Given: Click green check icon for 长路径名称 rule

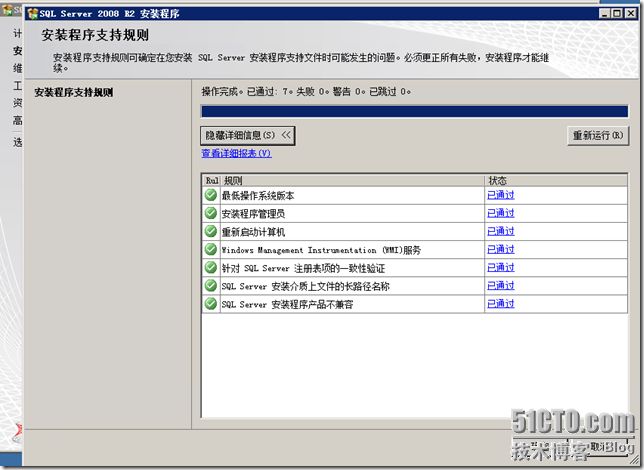Looking at the screenshot, I should 211,285.
